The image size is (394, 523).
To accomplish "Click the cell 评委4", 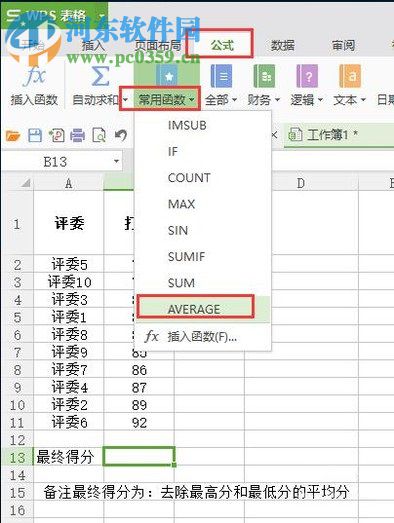I will (68, 387).
